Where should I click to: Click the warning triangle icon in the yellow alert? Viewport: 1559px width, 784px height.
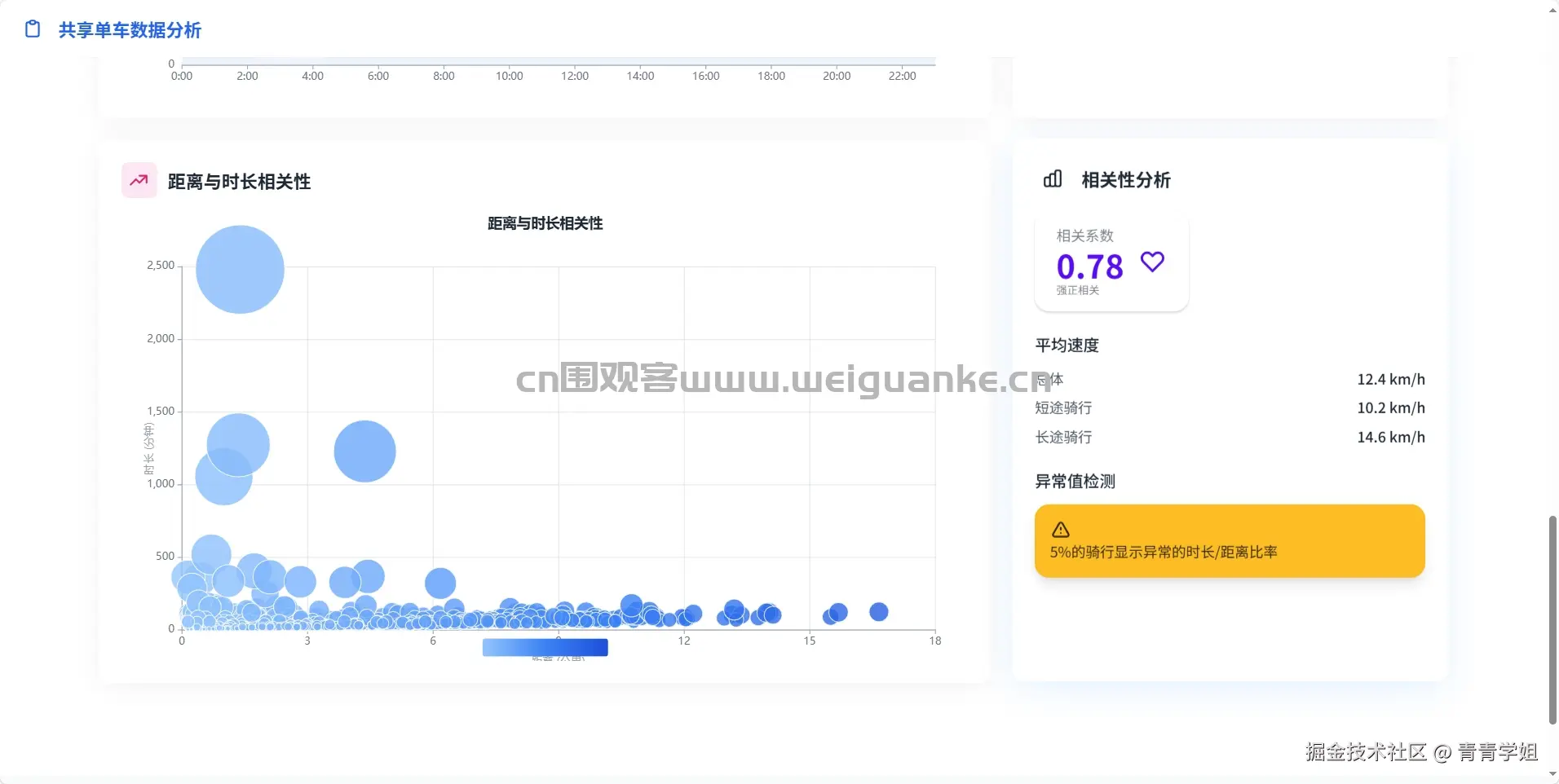[x=1061, y=530]
